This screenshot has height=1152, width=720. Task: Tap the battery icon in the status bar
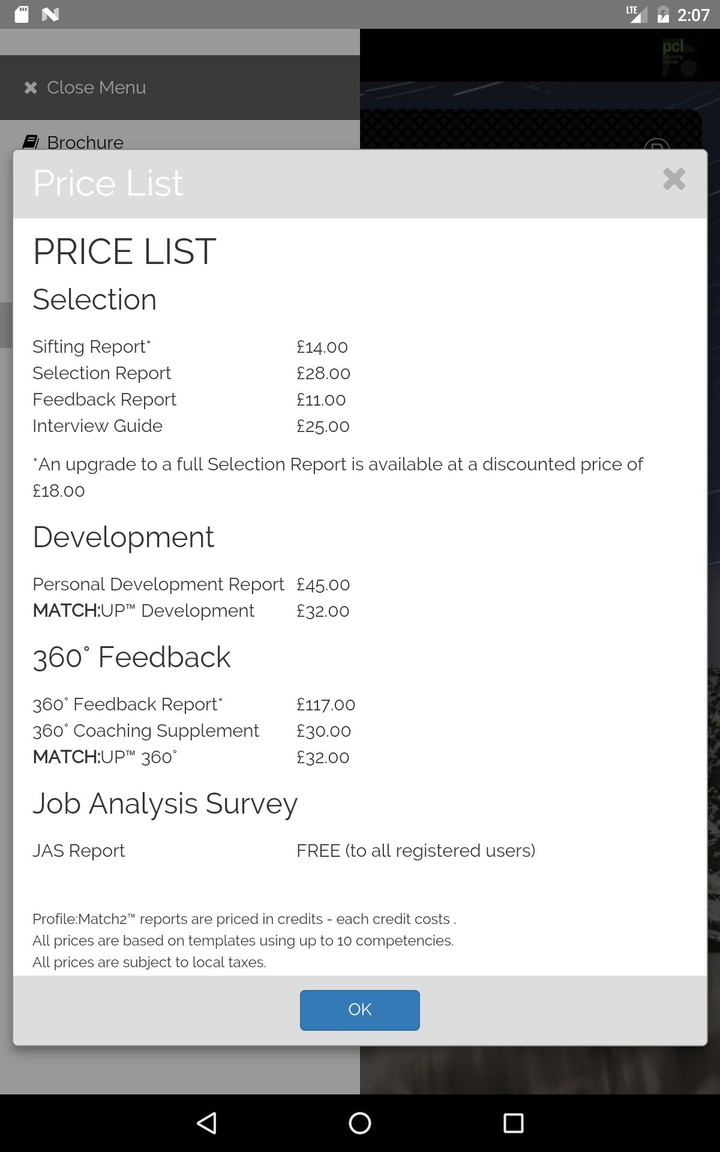click(662, 14)
